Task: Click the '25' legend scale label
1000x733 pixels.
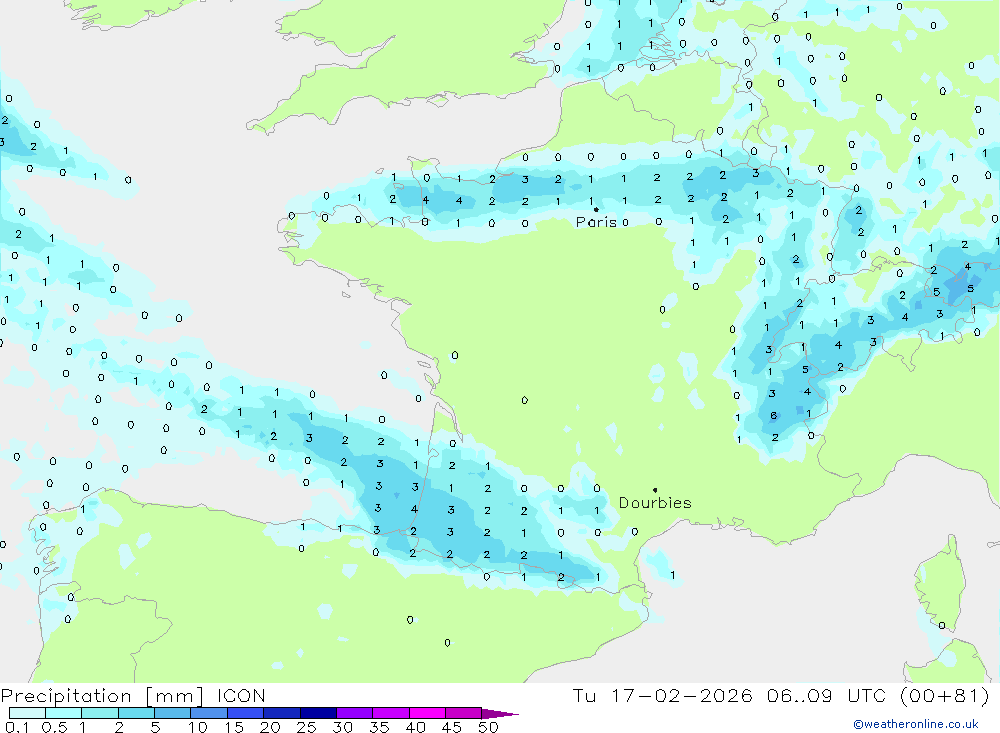Action: pyautogui.click(x=307, y=727)
